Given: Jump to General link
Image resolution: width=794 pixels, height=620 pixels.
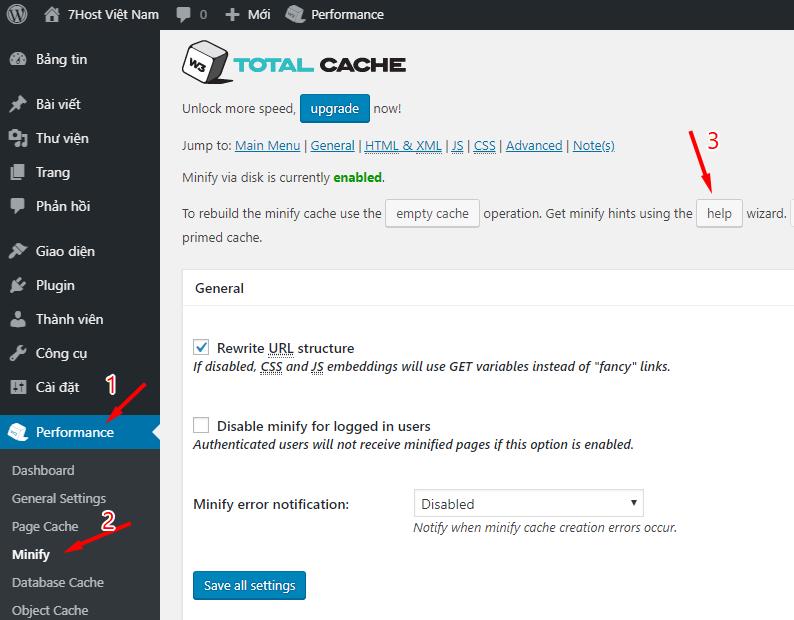Looking at the screenshot, I should coord(332,146).
